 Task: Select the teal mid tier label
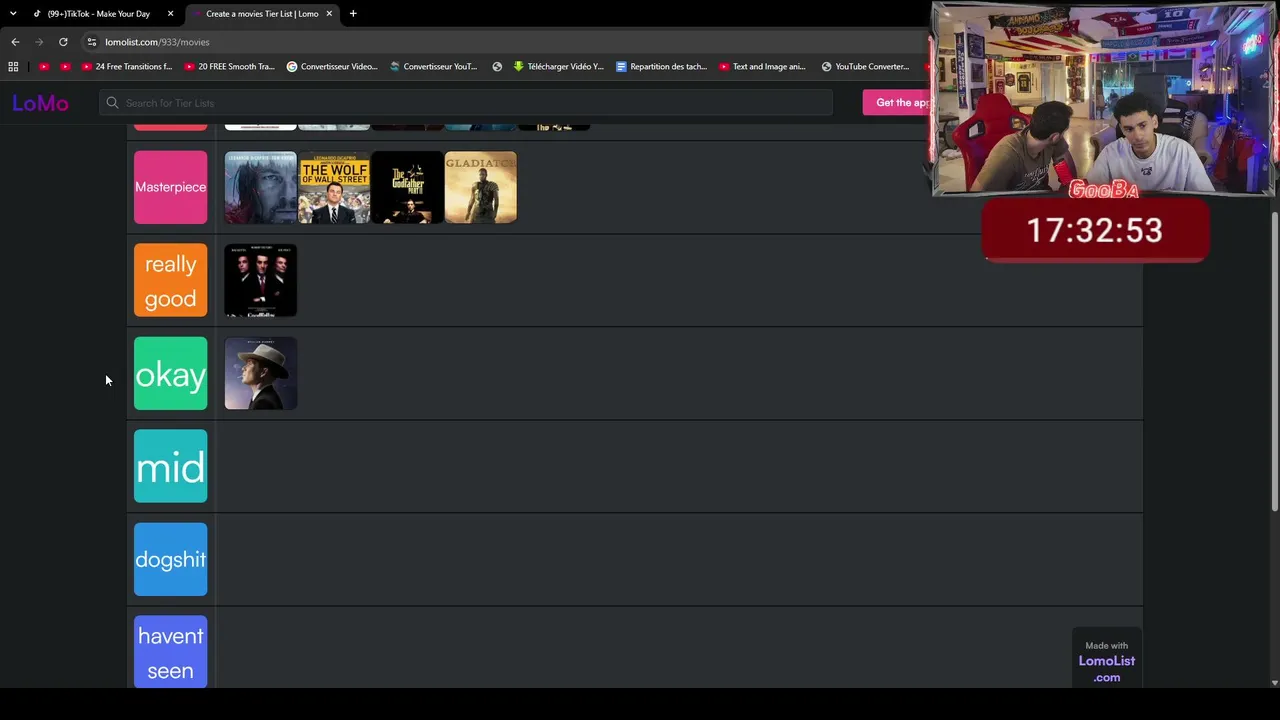[171, 466]
